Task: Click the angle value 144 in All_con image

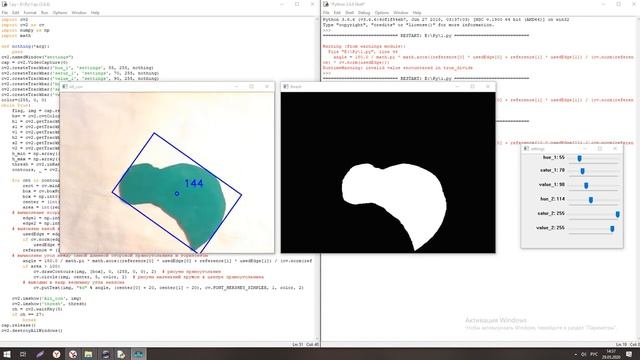Action: tap(194, 184)
